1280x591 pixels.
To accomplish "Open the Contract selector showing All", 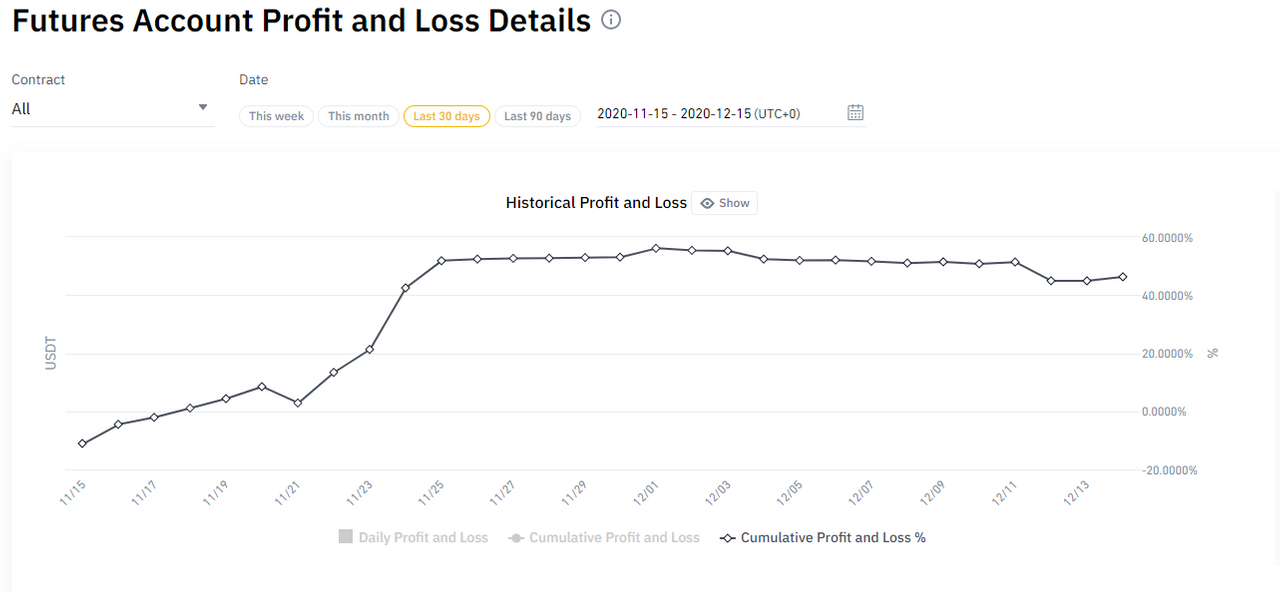I will [113, 109].
